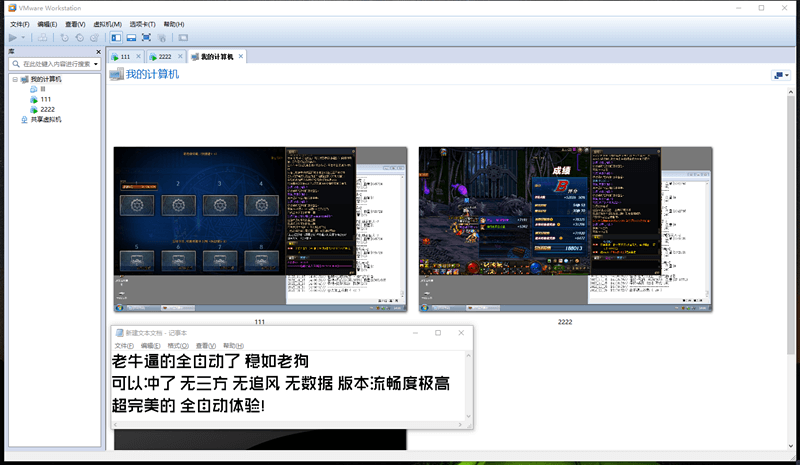
Task: Select the powered-off VM II in library
Action: (x=43, y=89)
